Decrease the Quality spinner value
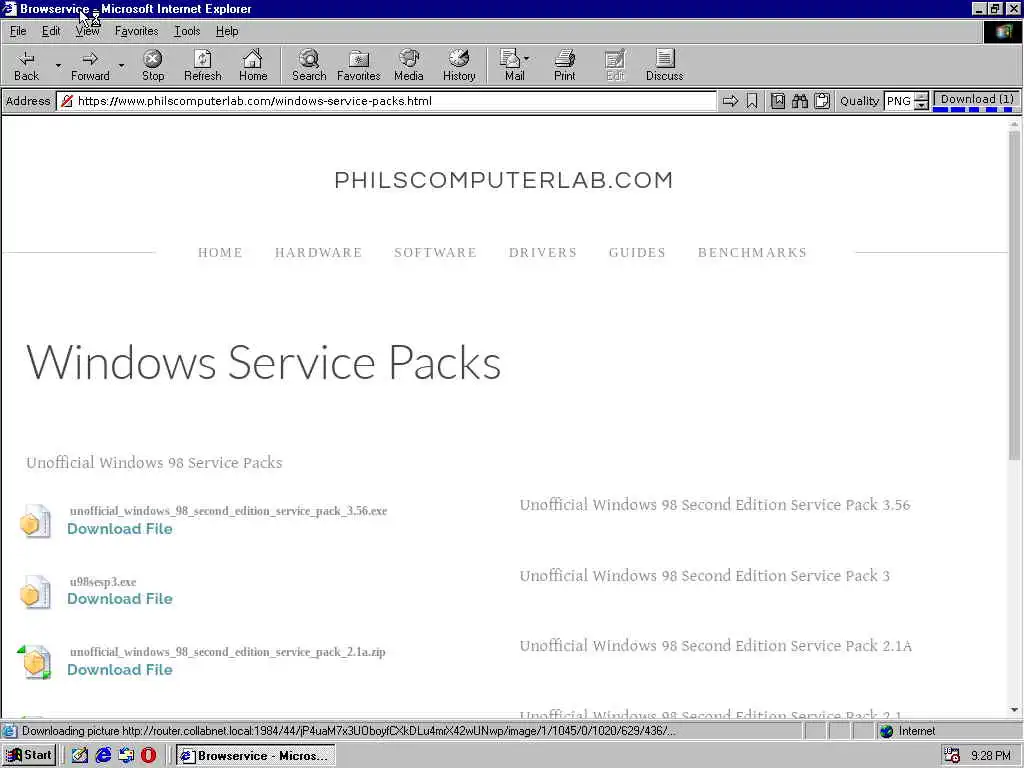This screenshot has height=768, width=1024. (921, 106)
